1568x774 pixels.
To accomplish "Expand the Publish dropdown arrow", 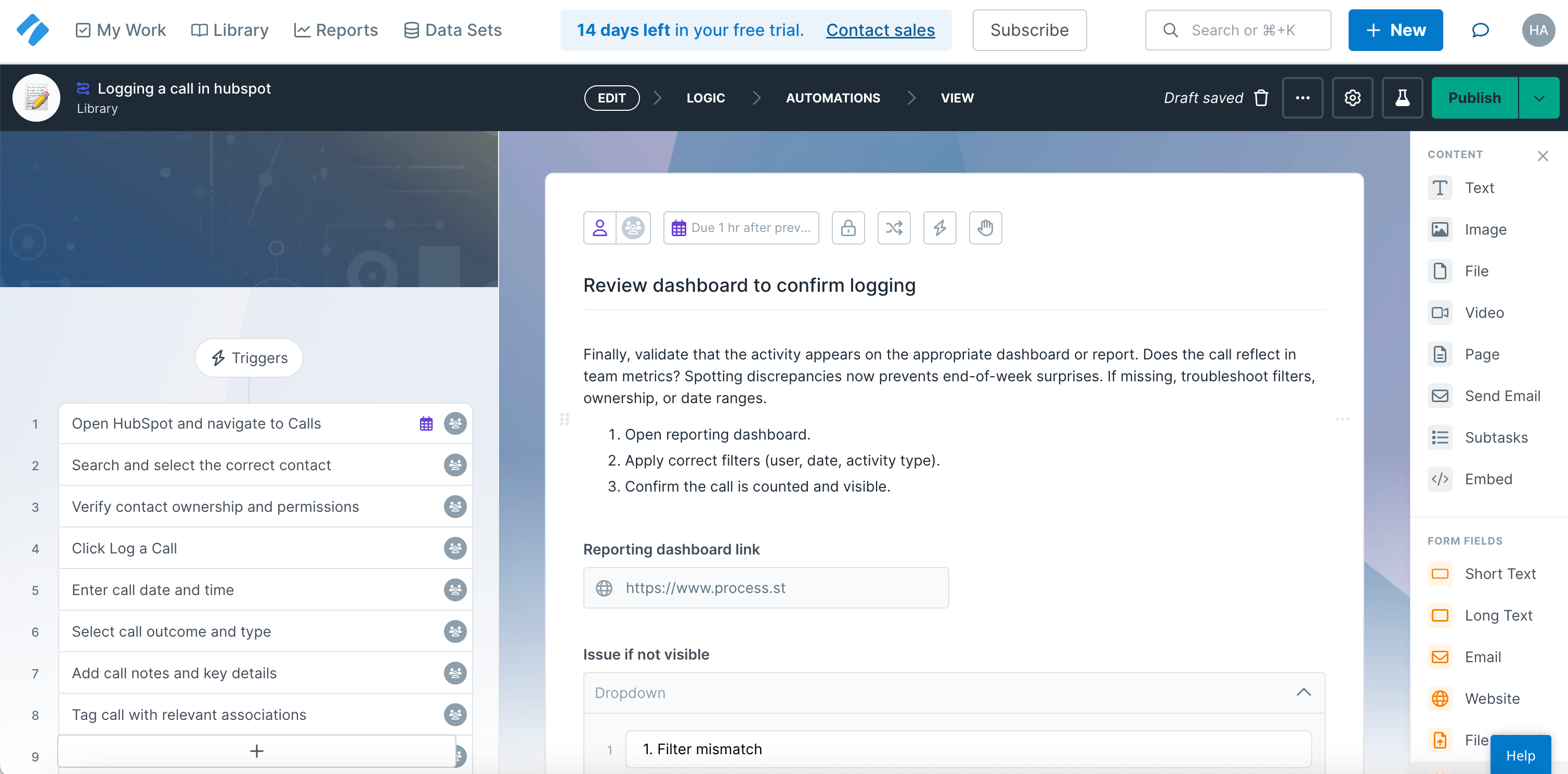I will (x=1539, y=97).
